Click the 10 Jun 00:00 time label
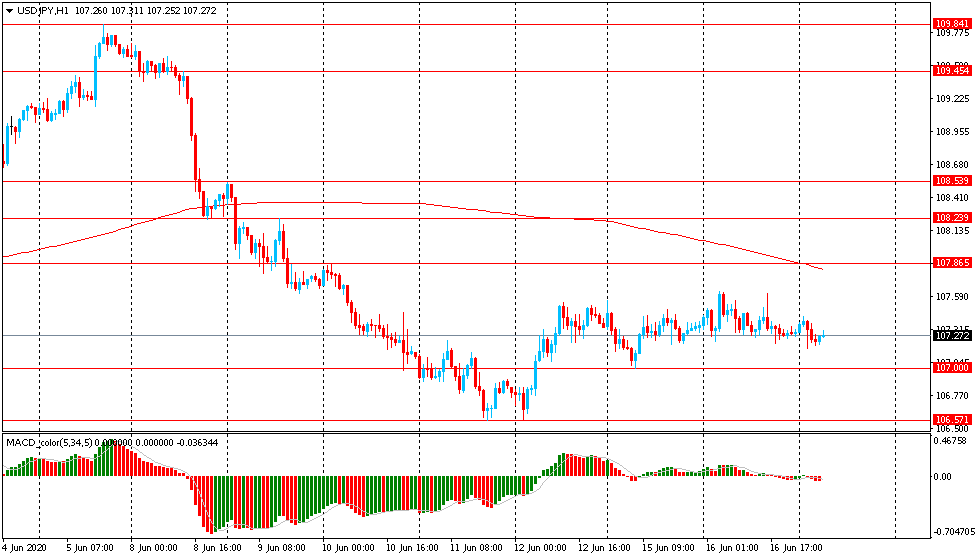Image resolution: width=976 pixels, height=559 pixels. click(x=348, y=548)
